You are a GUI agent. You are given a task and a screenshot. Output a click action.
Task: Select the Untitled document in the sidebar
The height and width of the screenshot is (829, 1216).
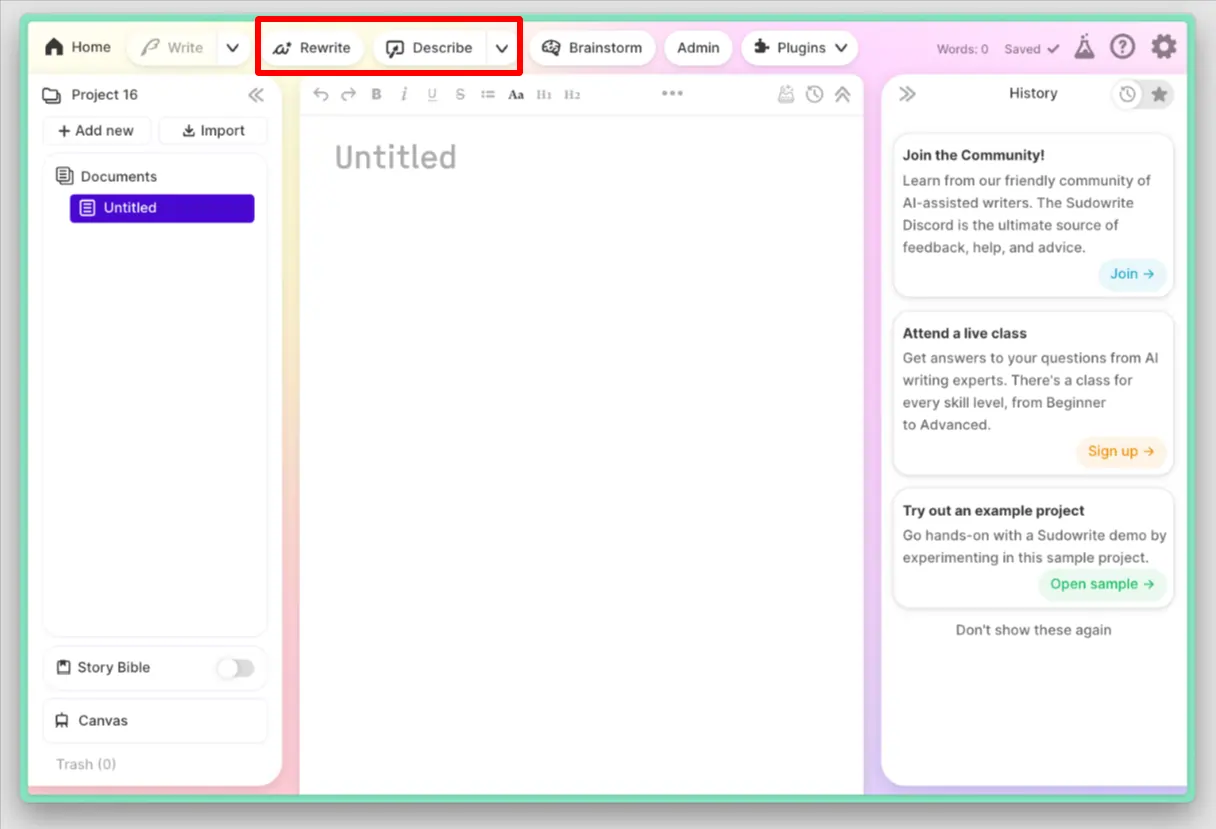(161, 208)
